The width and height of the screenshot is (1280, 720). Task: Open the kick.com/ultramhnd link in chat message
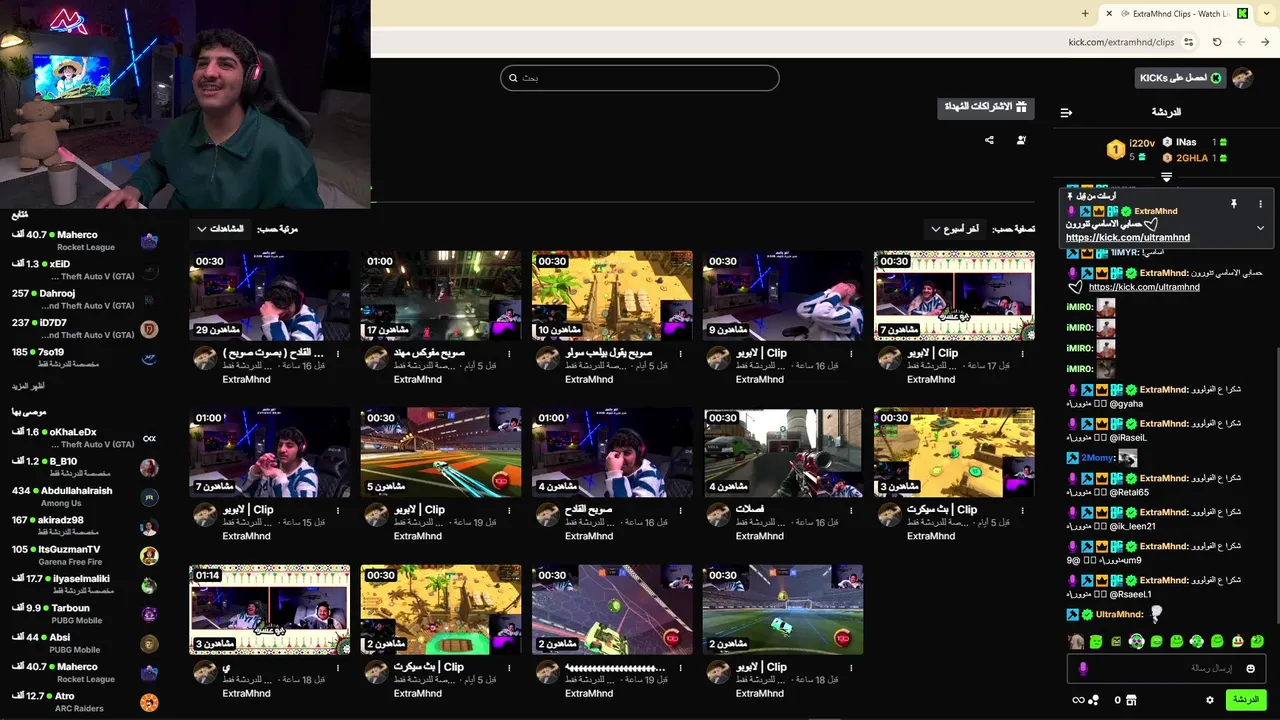[1144, 287]
